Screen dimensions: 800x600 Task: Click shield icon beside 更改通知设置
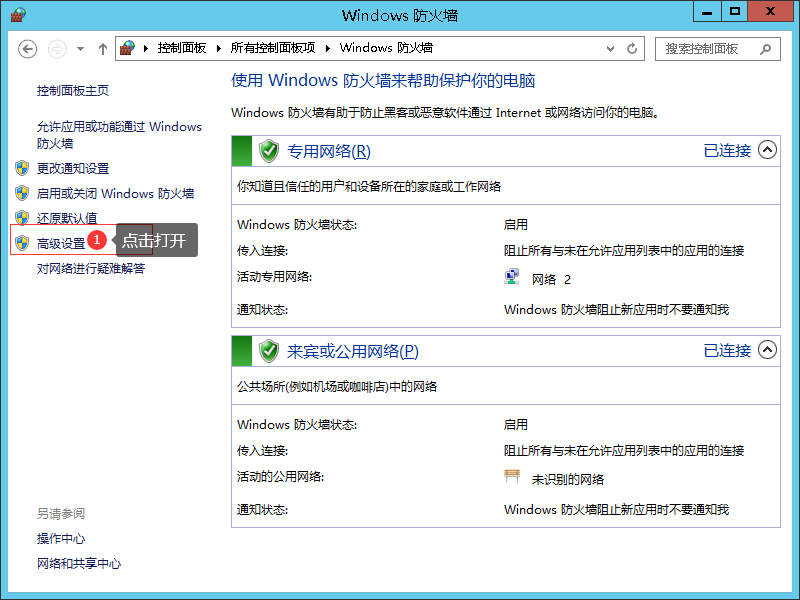(x=22, y=168)
